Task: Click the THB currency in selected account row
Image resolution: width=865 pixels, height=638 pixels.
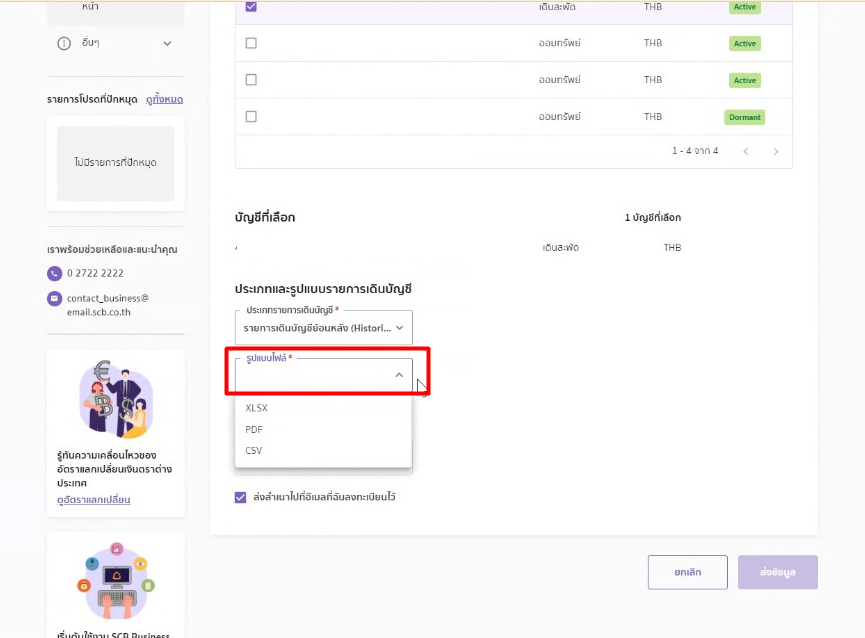Action: click(x=672, y=248)
